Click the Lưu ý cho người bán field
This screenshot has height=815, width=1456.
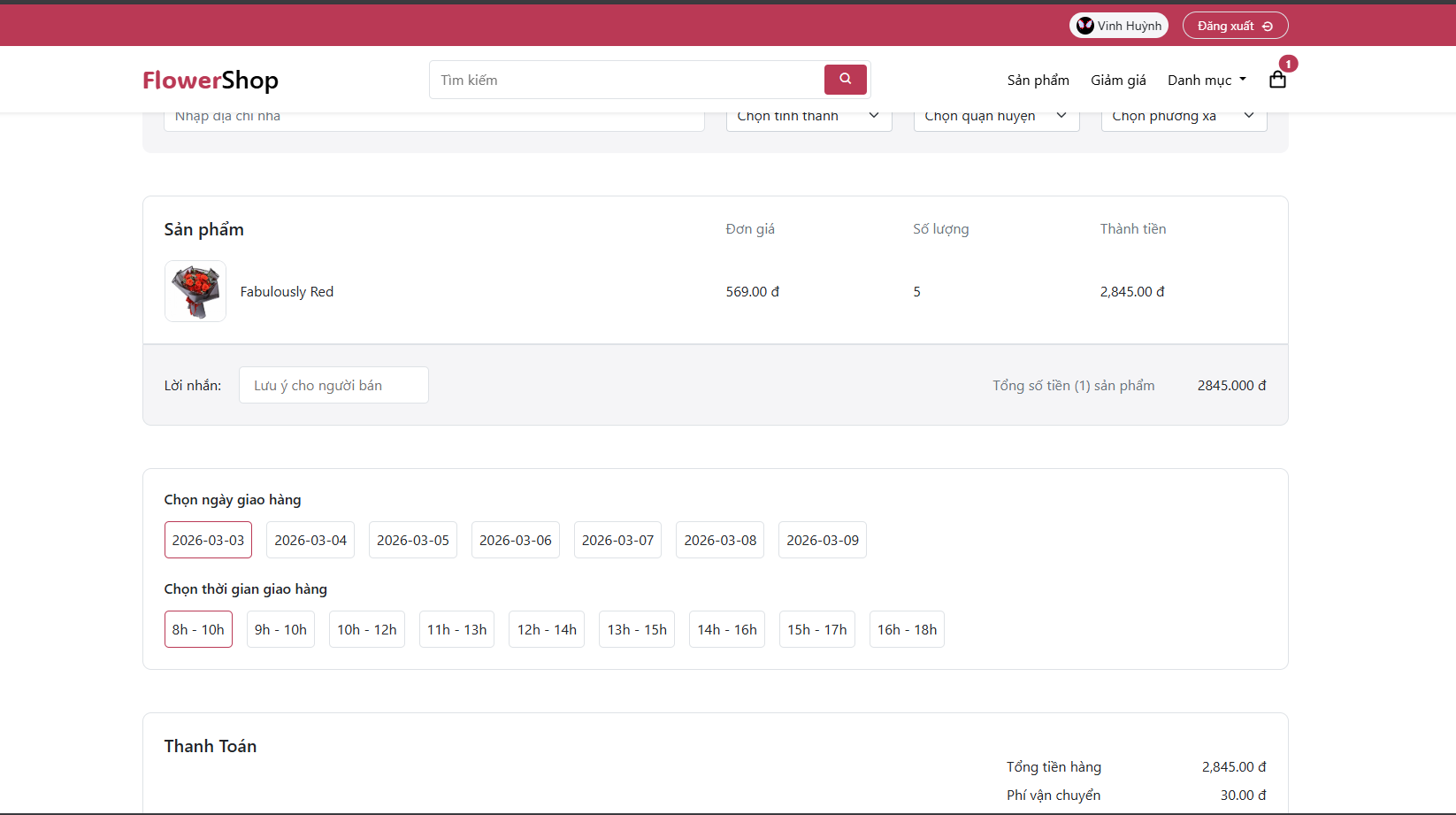pos(333,386)
